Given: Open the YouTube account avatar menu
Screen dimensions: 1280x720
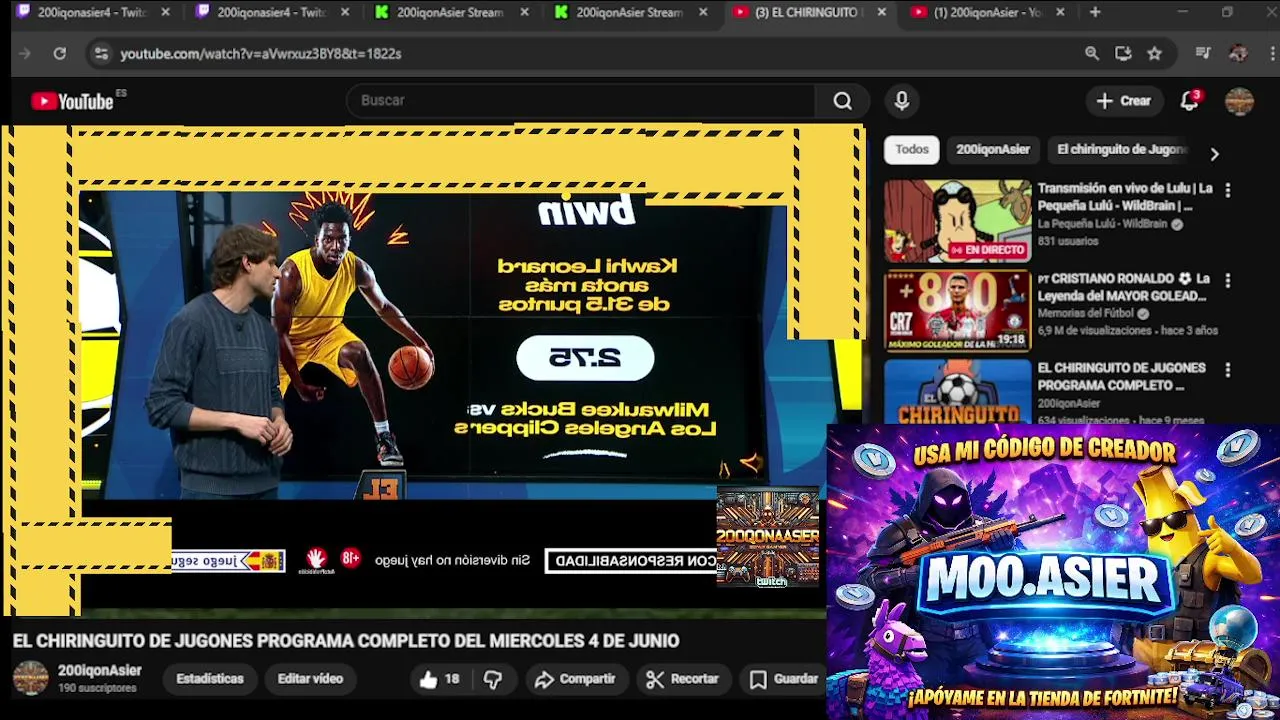Looking at the screenshot, I should (1239, 101).
